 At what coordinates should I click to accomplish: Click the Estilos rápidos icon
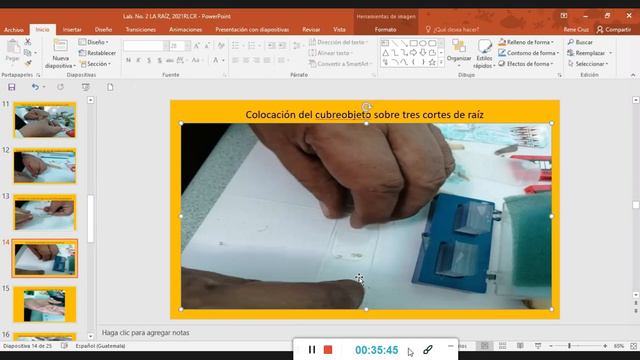point(484,46)
